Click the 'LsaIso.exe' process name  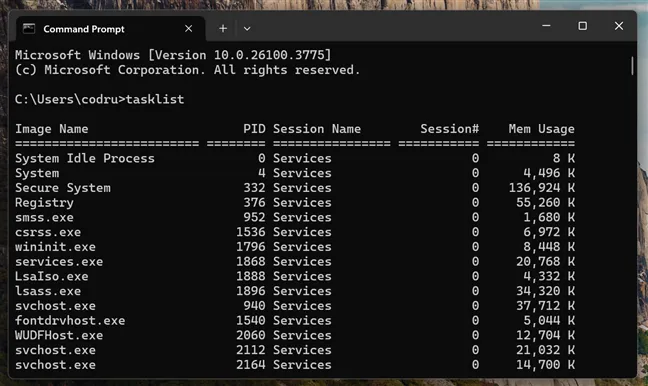point(52,276)
